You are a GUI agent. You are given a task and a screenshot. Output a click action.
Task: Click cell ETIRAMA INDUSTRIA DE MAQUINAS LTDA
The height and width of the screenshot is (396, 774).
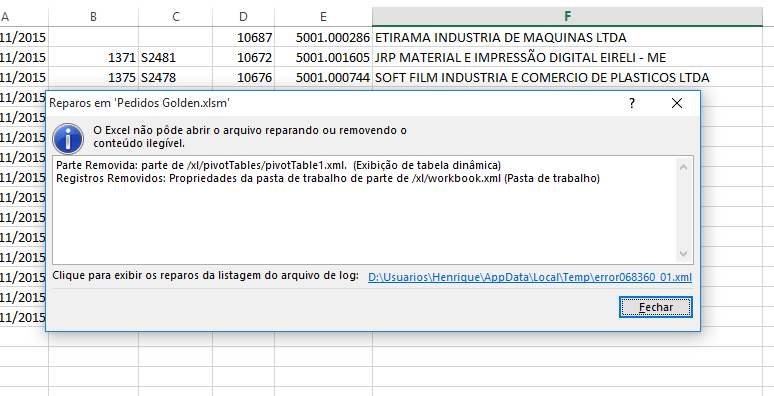tap(567, 37)
